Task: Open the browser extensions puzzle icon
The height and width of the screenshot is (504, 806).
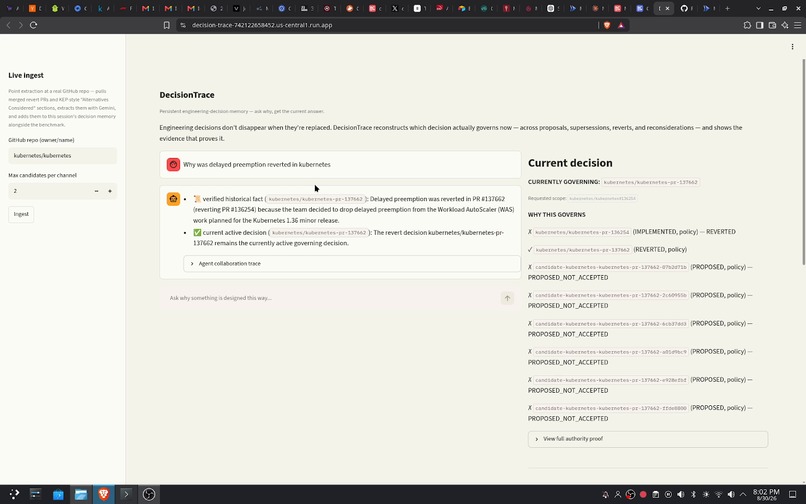Action: 747,25
